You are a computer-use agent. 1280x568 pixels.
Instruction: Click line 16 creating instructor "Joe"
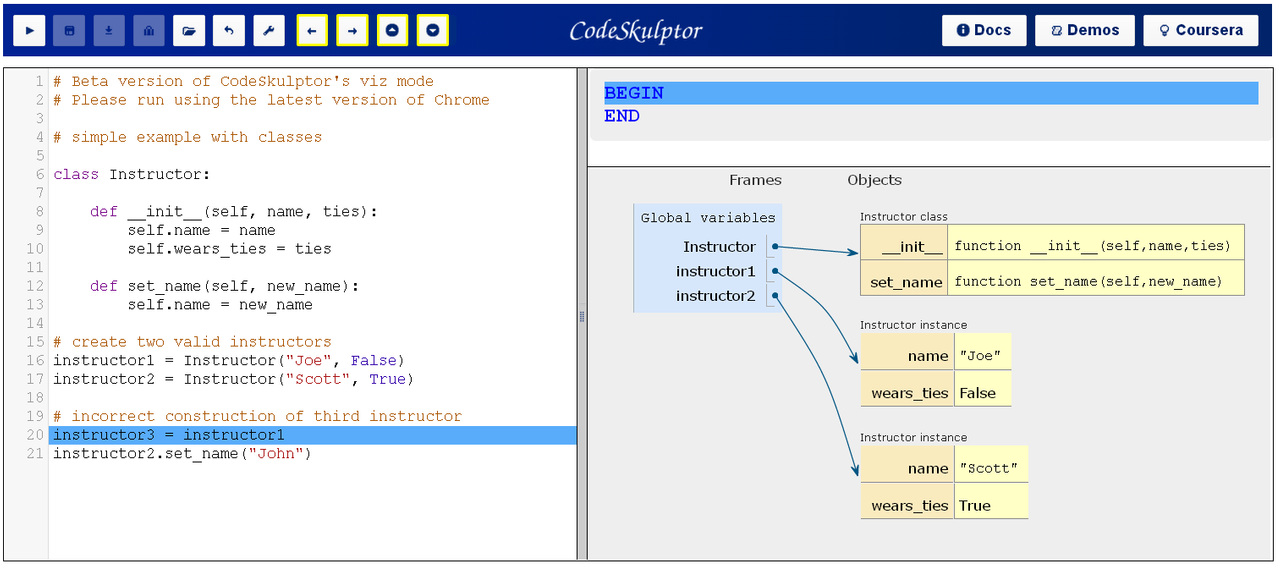click(229, 360)
